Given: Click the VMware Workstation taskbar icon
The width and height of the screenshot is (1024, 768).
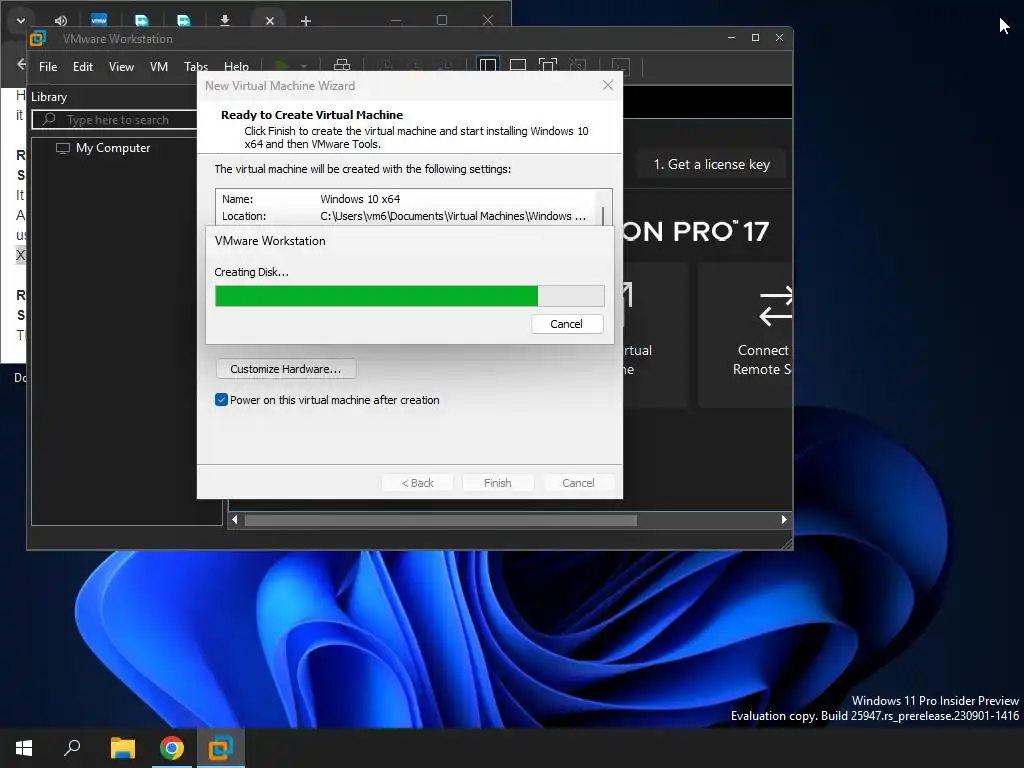Looking at the screenshot, I should pyautogui.click(x=221, y=748).
